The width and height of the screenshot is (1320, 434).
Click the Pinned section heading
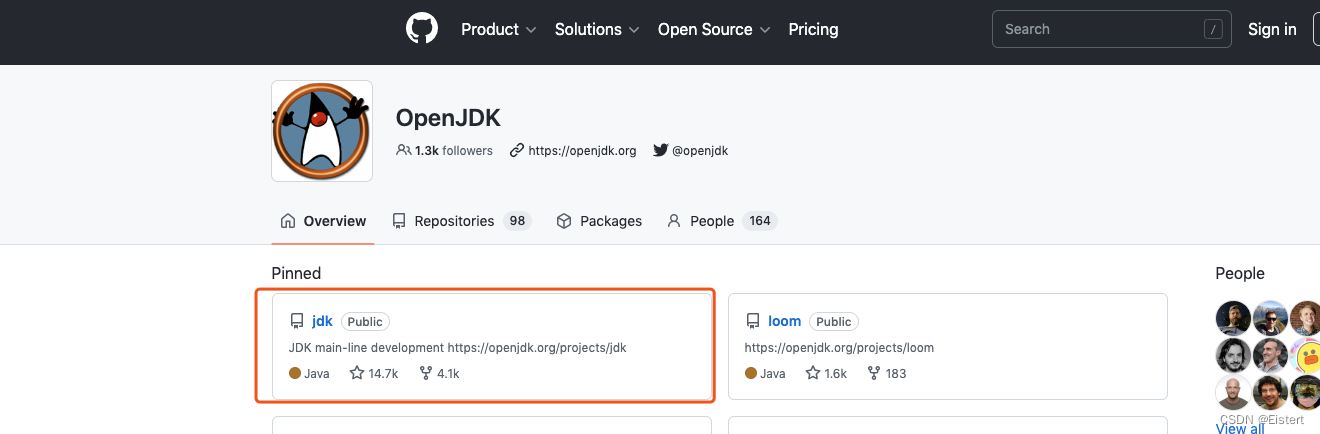296,273
